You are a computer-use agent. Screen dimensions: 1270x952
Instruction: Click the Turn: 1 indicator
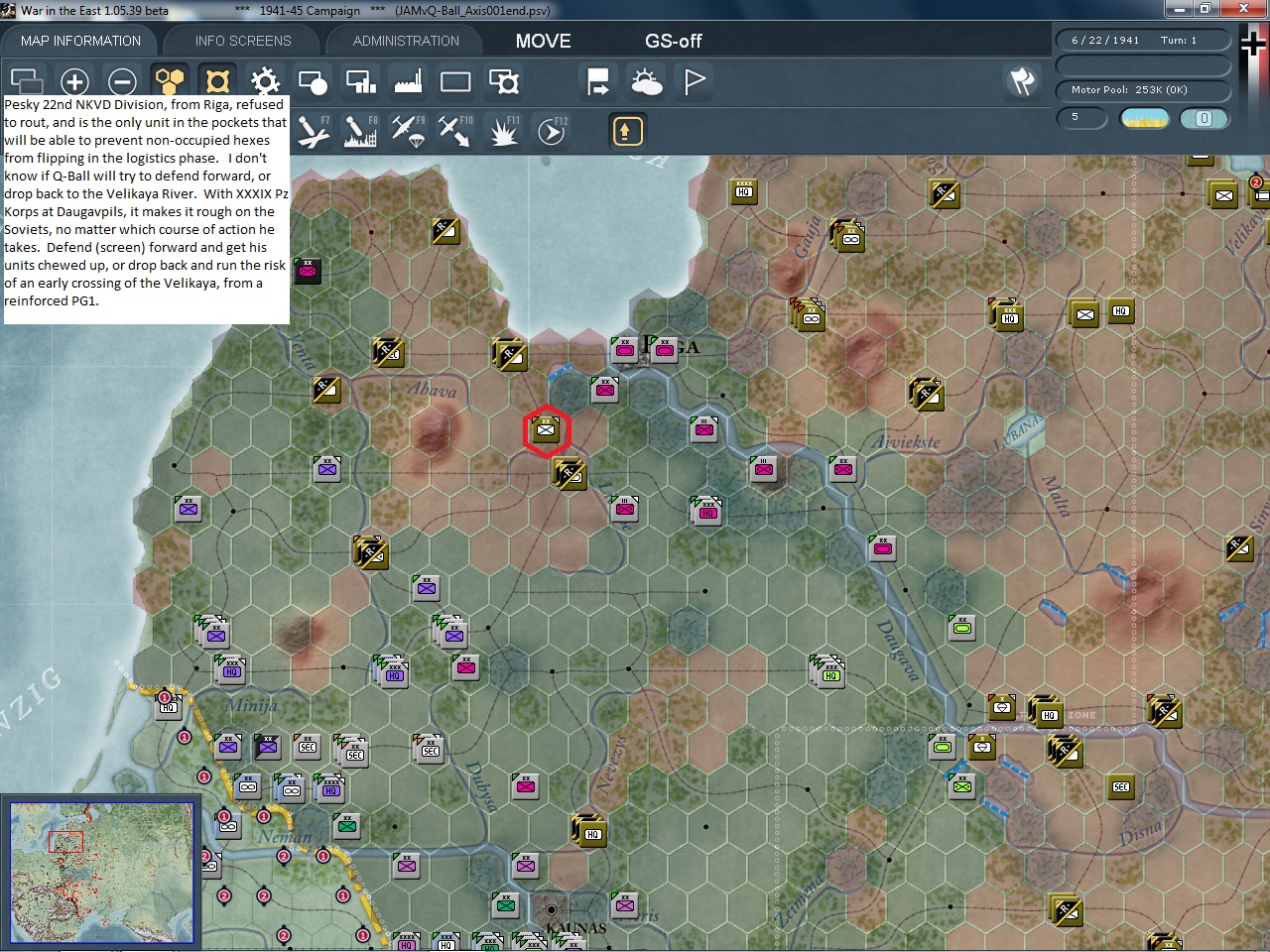(x=1179, y=41)
